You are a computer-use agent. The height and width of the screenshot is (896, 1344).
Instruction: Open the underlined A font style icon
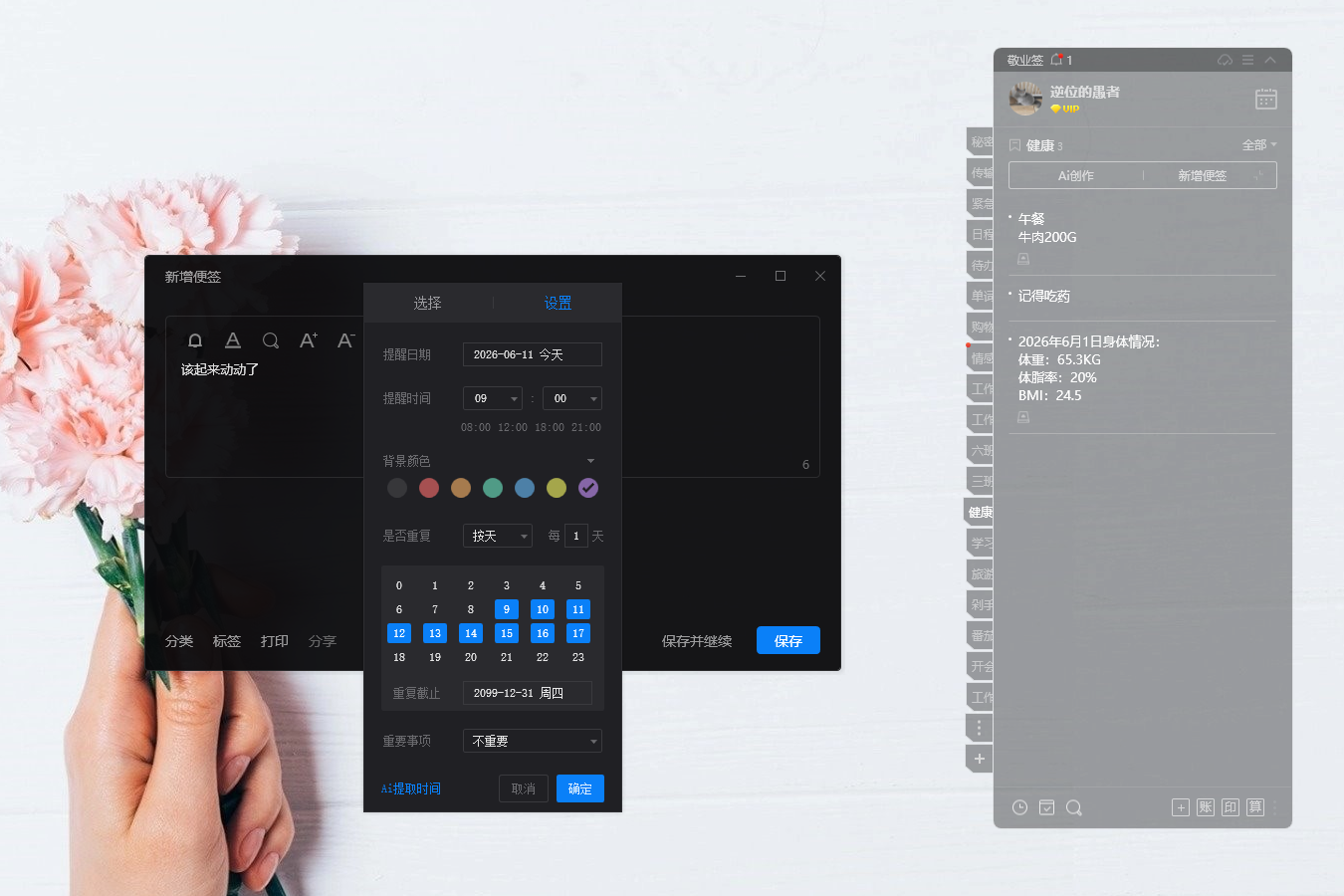click(233, 340)
